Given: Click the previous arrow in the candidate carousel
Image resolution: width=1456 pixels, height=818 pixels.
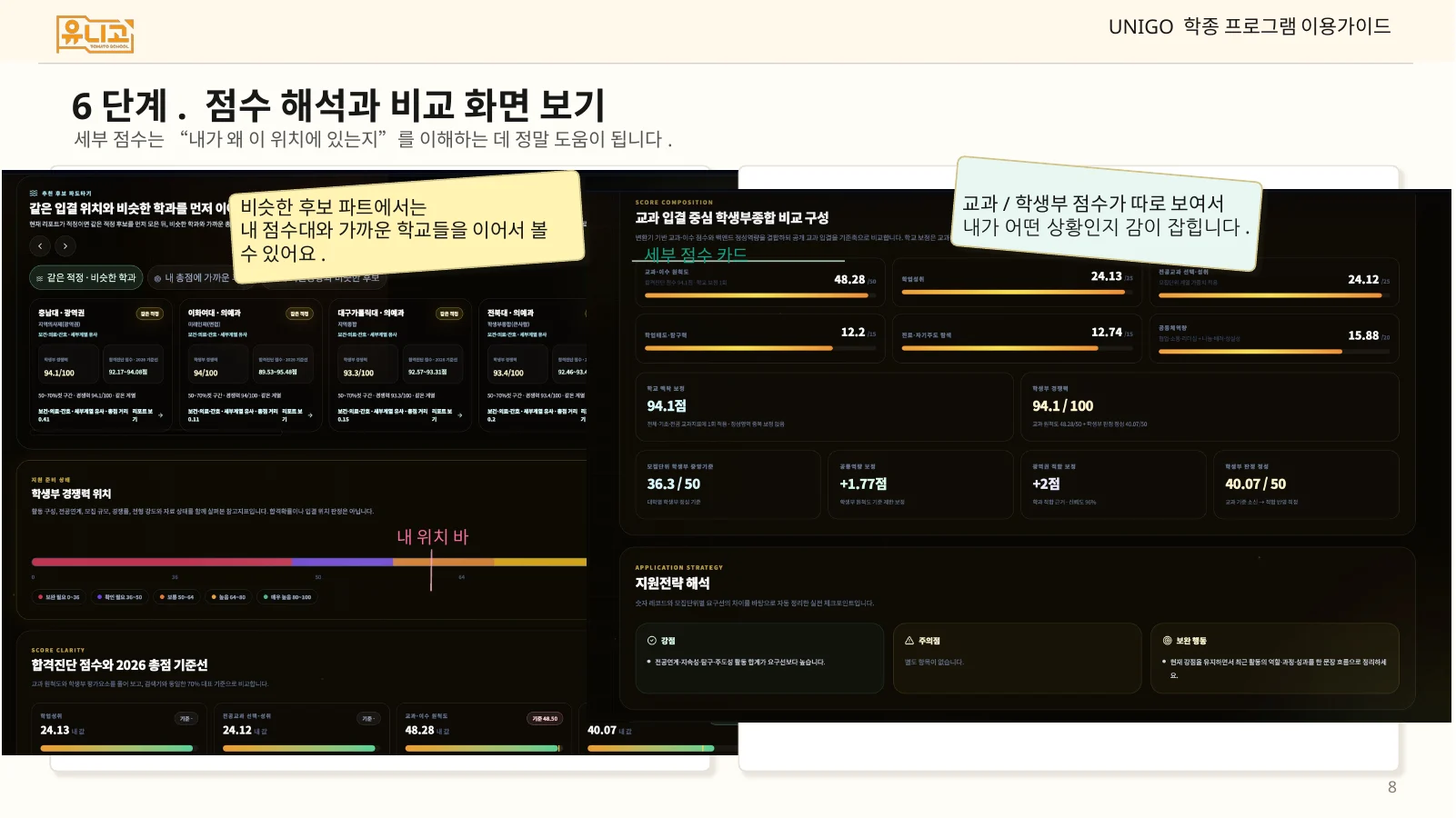Looking at the screenshot, I should click(40, 246).
